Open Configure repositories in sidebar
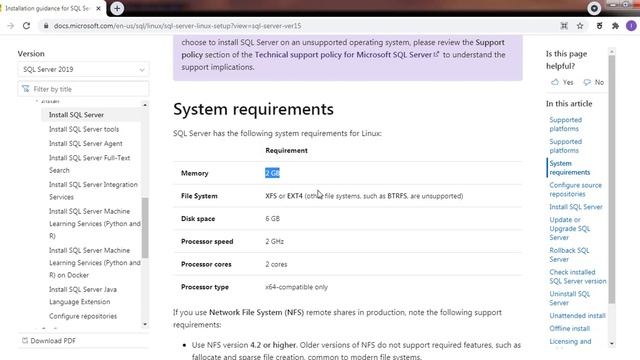Screen dimensions: 640x360 pos(83,316)
